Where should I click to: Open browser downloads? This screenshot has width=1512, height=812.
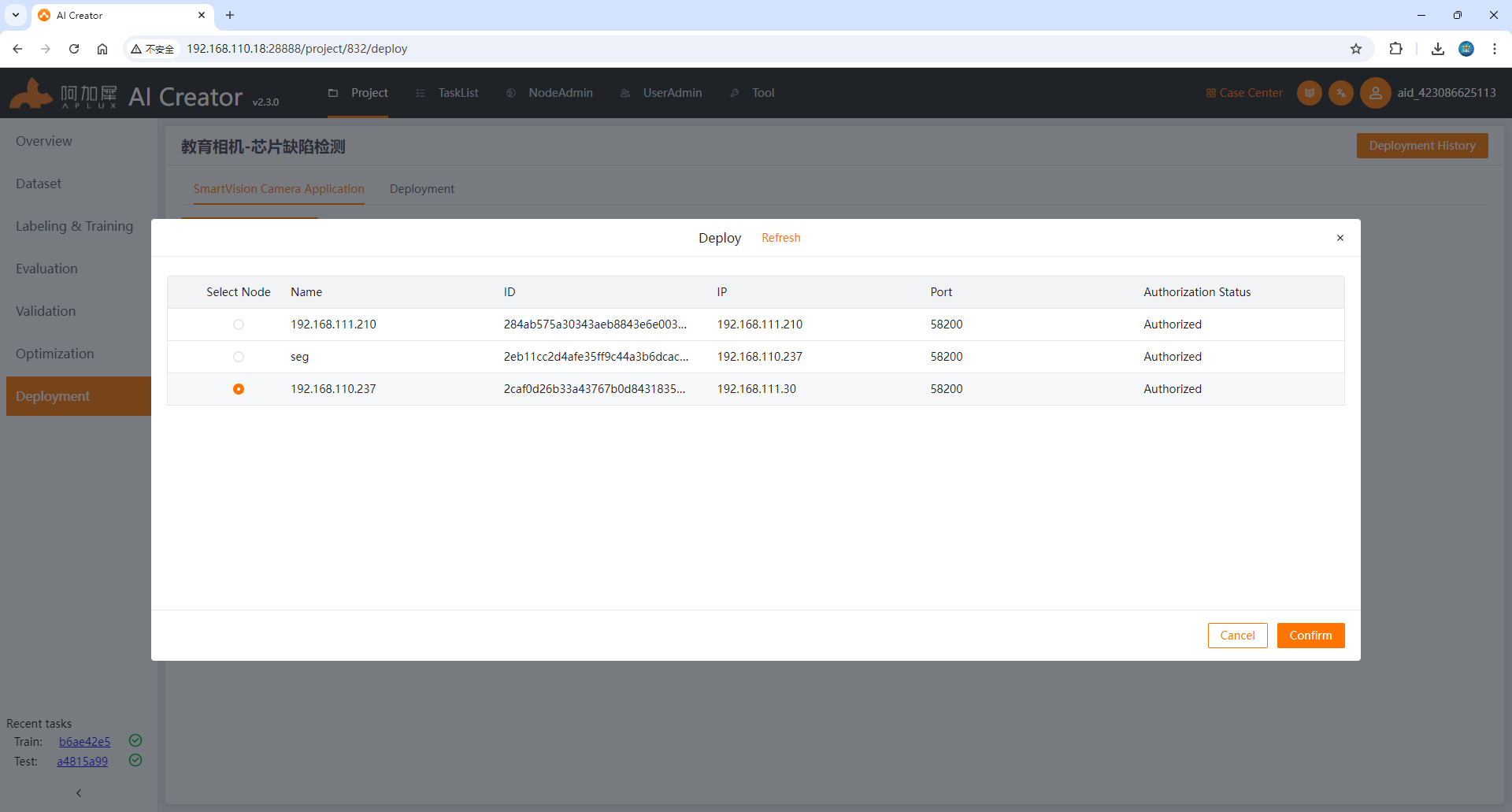tap(1438, 49)
